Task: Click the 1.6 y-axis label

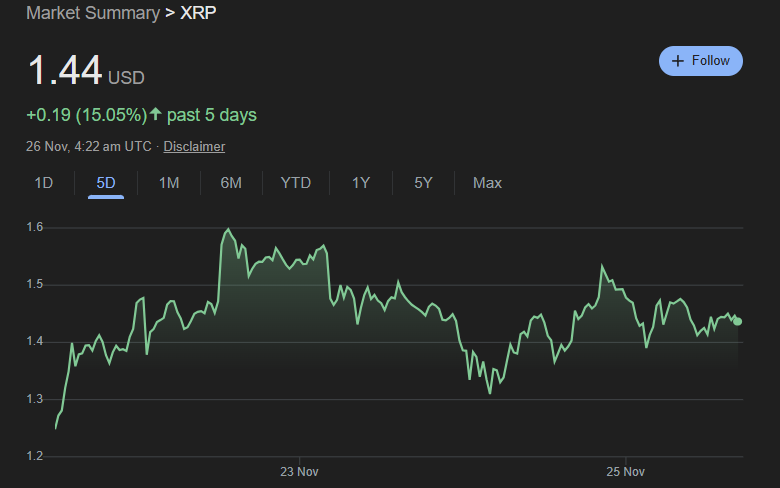Action: [35, 227]
